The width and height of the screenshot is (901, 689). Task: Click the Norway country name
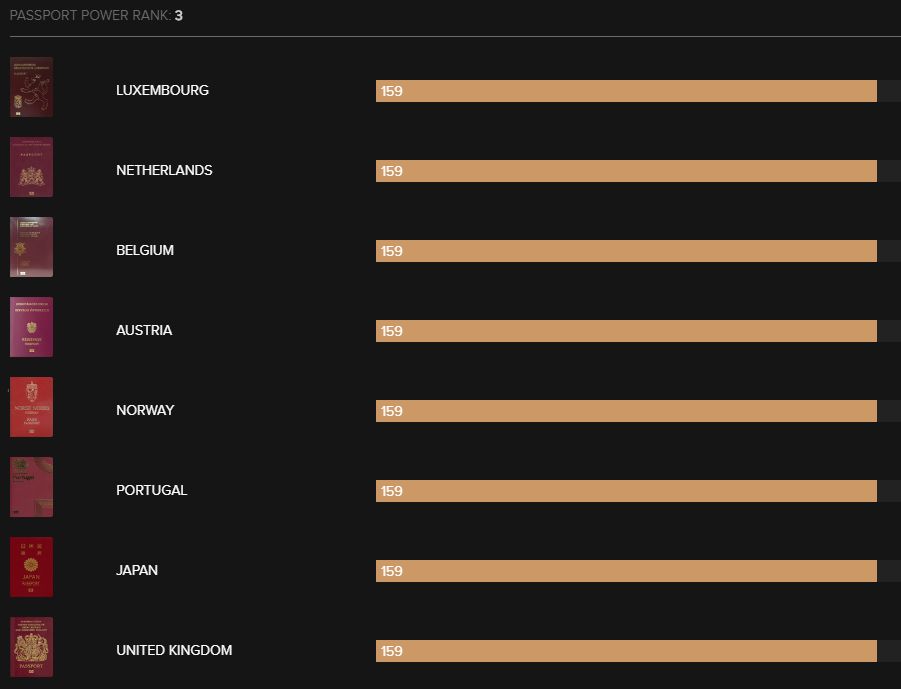(x=145, y=410)
